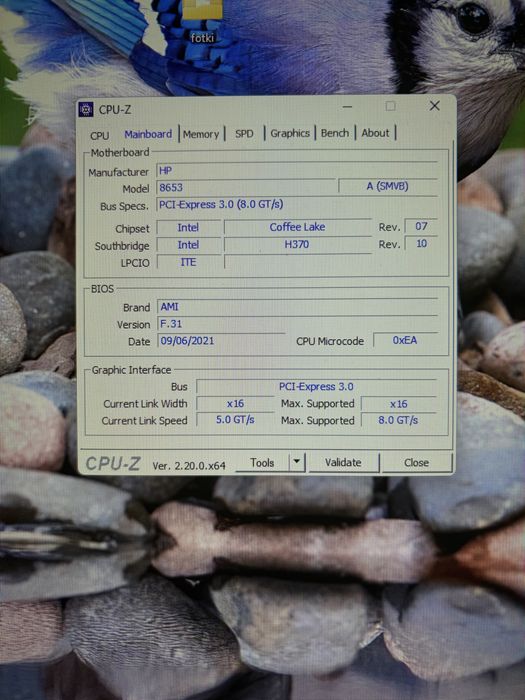The width and height of the screenshot is (525, 700).
Task: Minimize the CPU-Z window
Action: (x=347, y=107)
